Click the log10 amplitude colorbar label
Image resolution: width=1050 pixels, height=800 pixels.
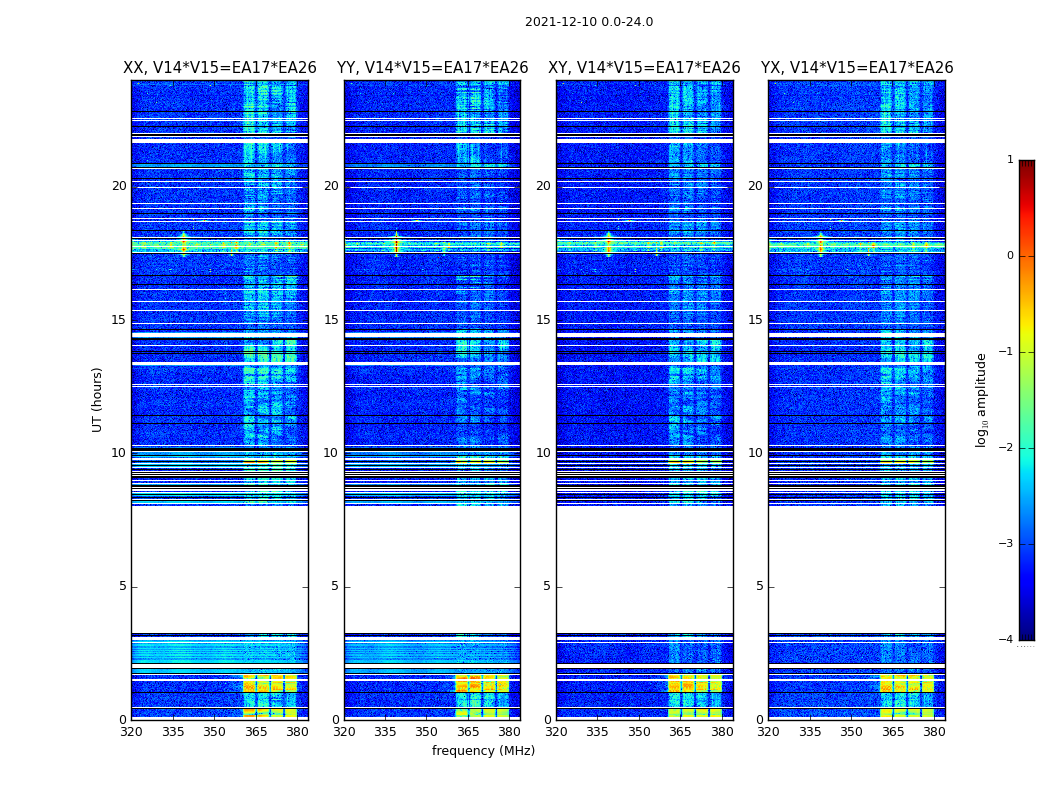point(982,400)
